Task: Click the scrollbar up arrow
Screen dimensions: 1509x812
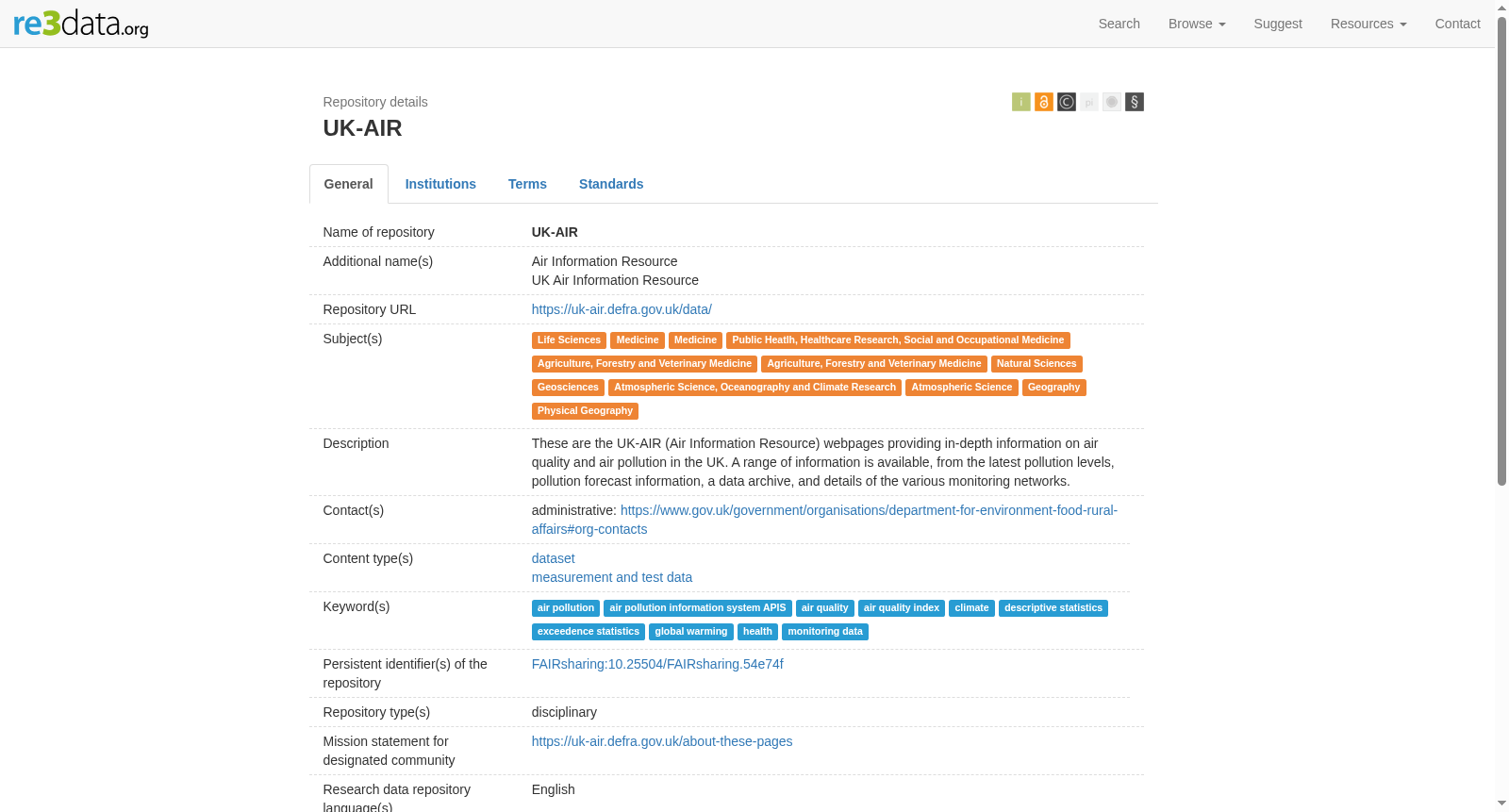Action: point(1501,7)
